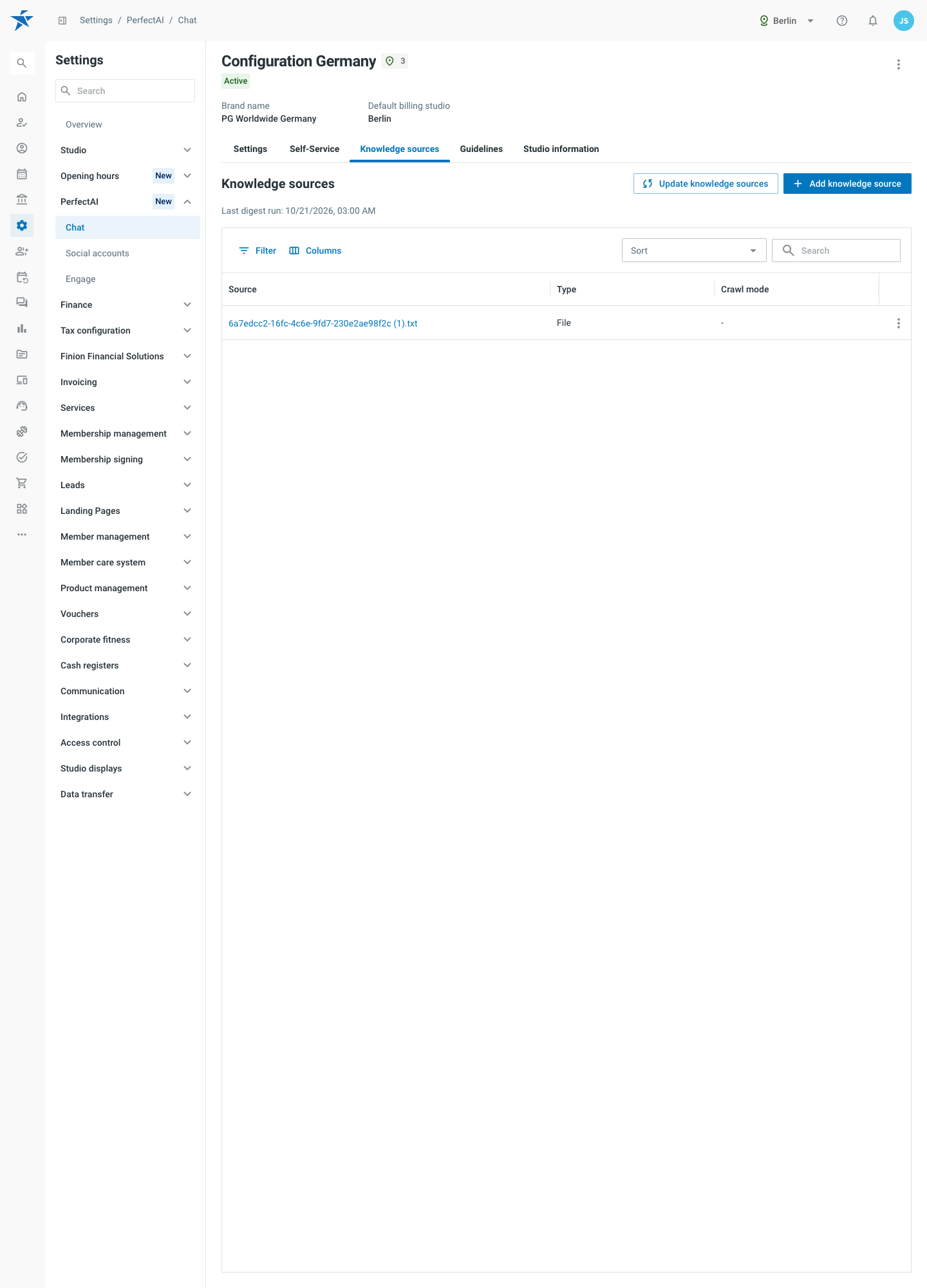This screenshot has width=927, height=1288.
Task: Focus the Settings sidebar search field
Action: click(125, 91)
